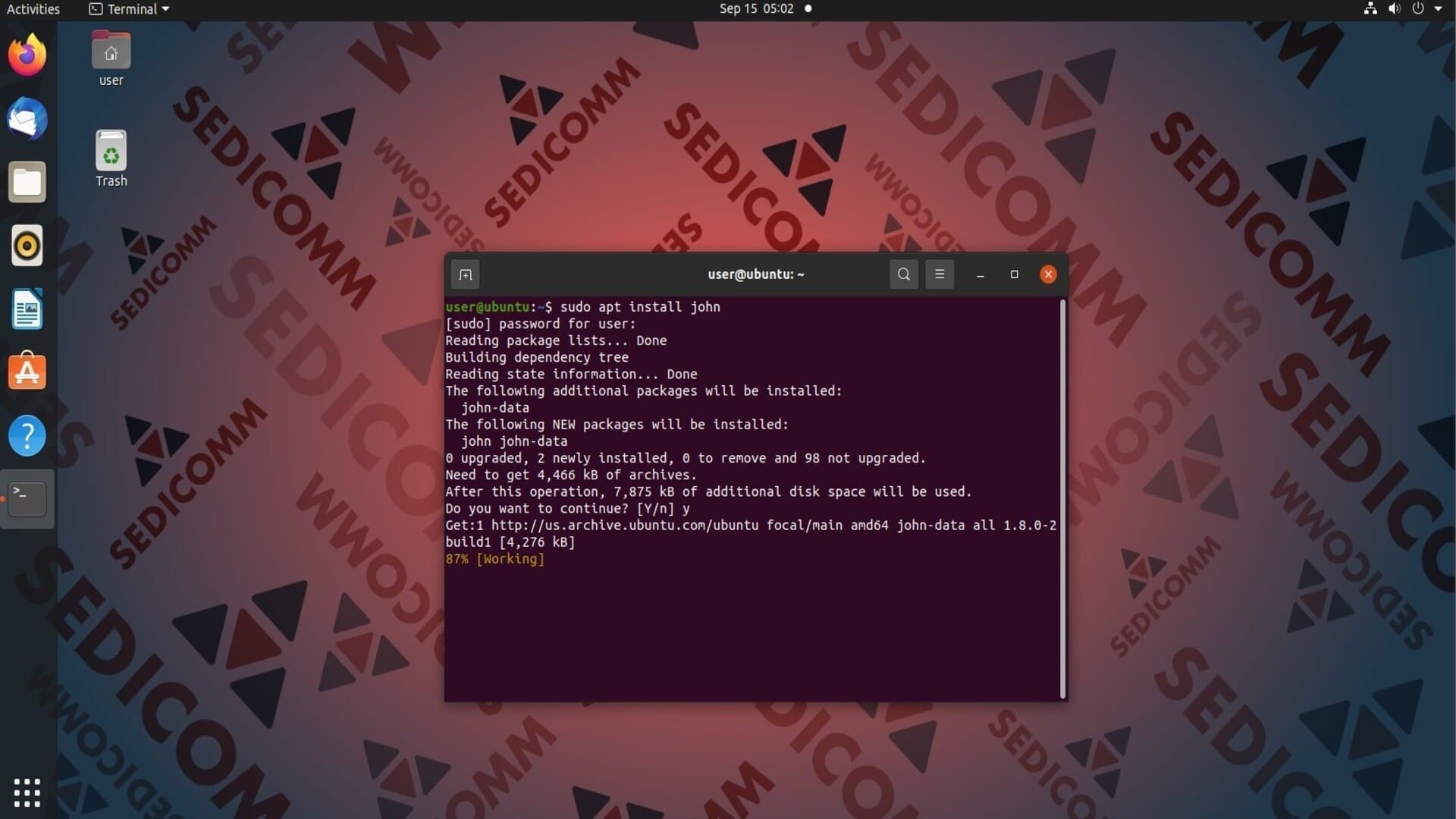
Task: Click the line 'Reading package lists... Done'
Action: (x=556, y=340)
